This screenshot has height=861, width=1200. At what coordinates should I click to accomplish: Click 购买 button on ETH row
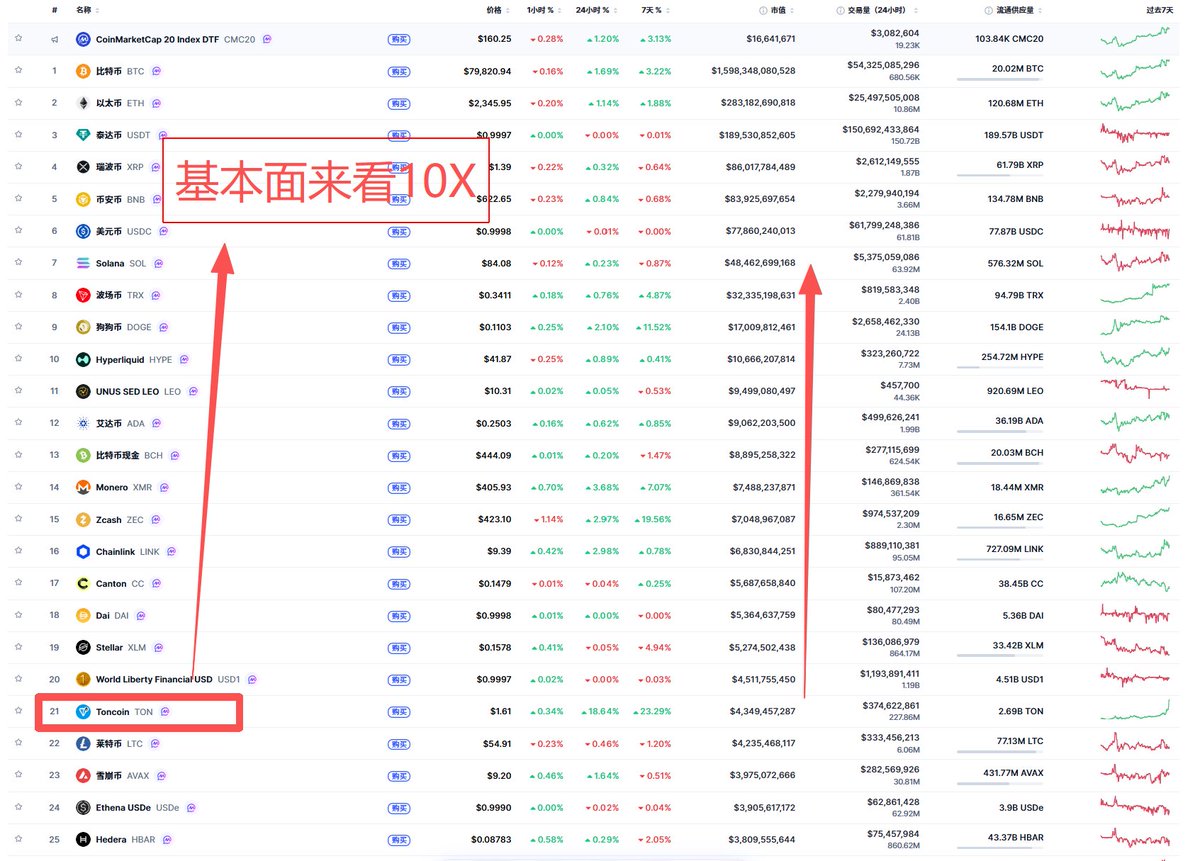click(x=399, y=103)
